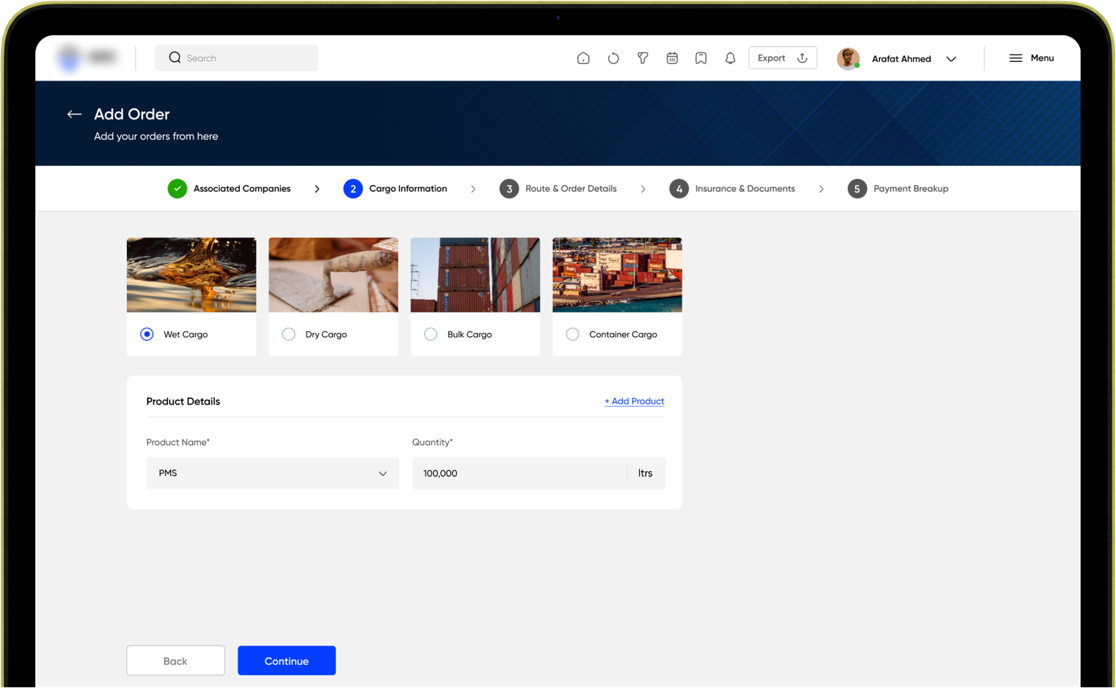
Task: Click the refresh icon in top bar
Action: click(613, 58)
